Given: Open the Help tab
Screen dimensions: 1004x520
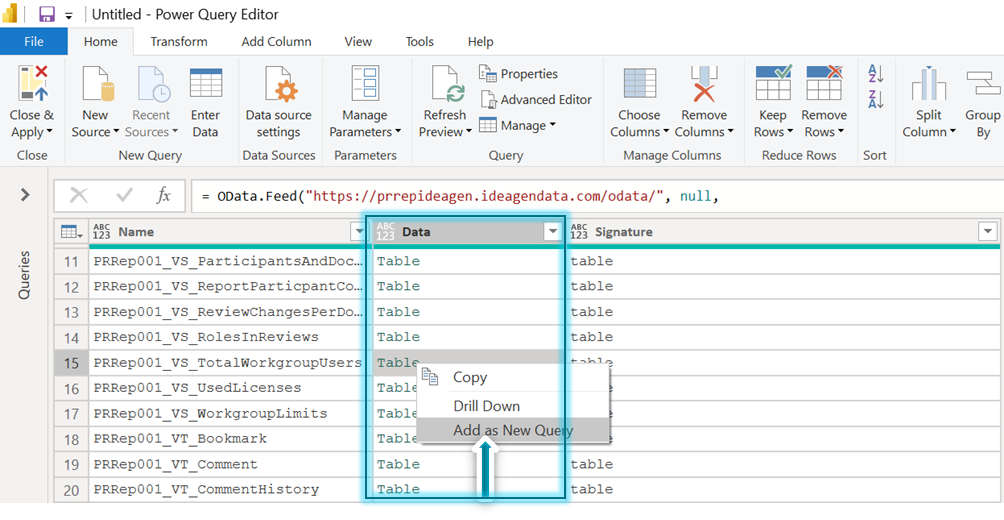Looking at the screenshot, I should 480,42.
